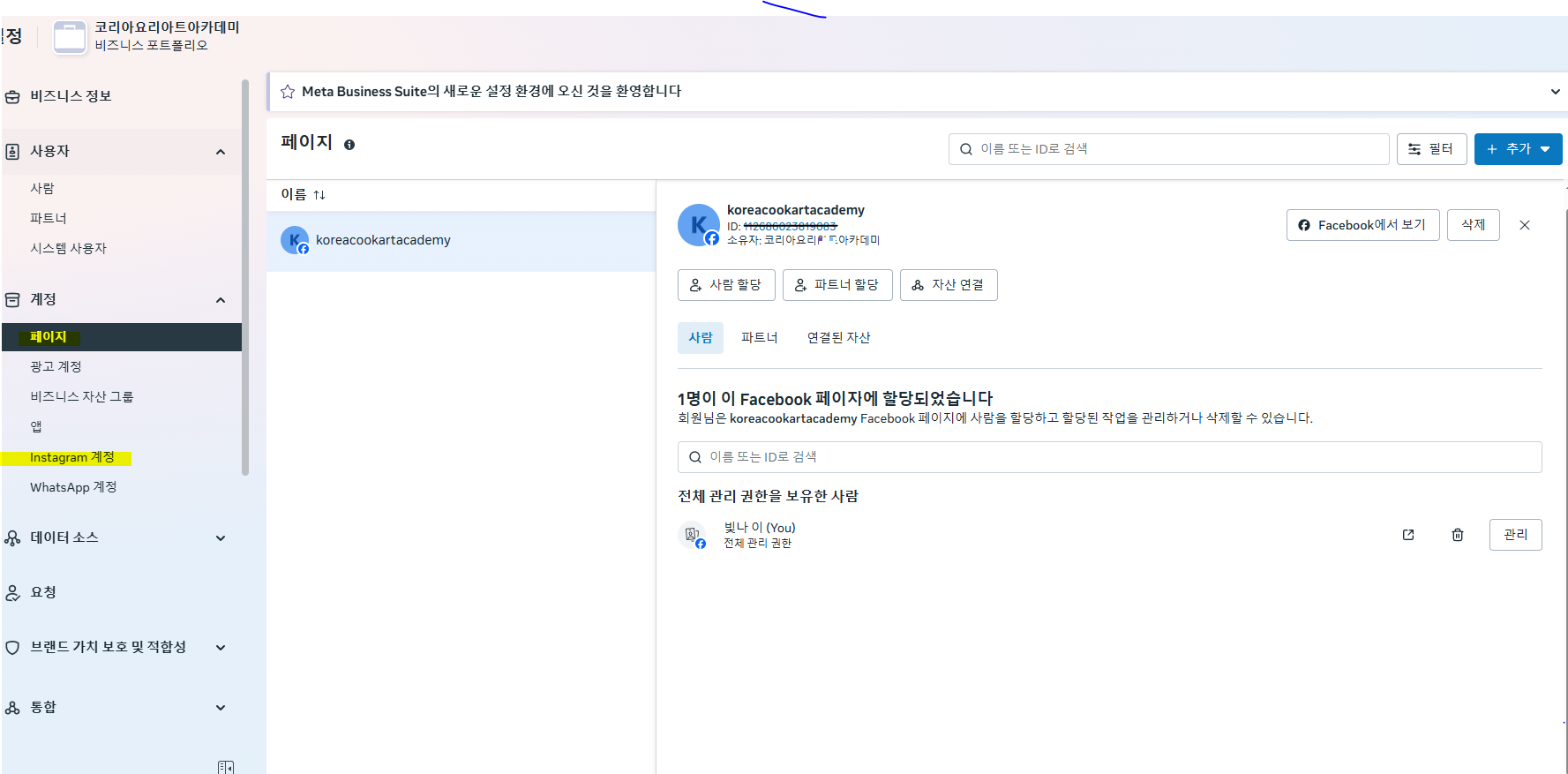Image resolution: width=1568 pixels, height=774 pixels.
Task: Click the info icon beside 페이지 heading
Action: [349, 145]
